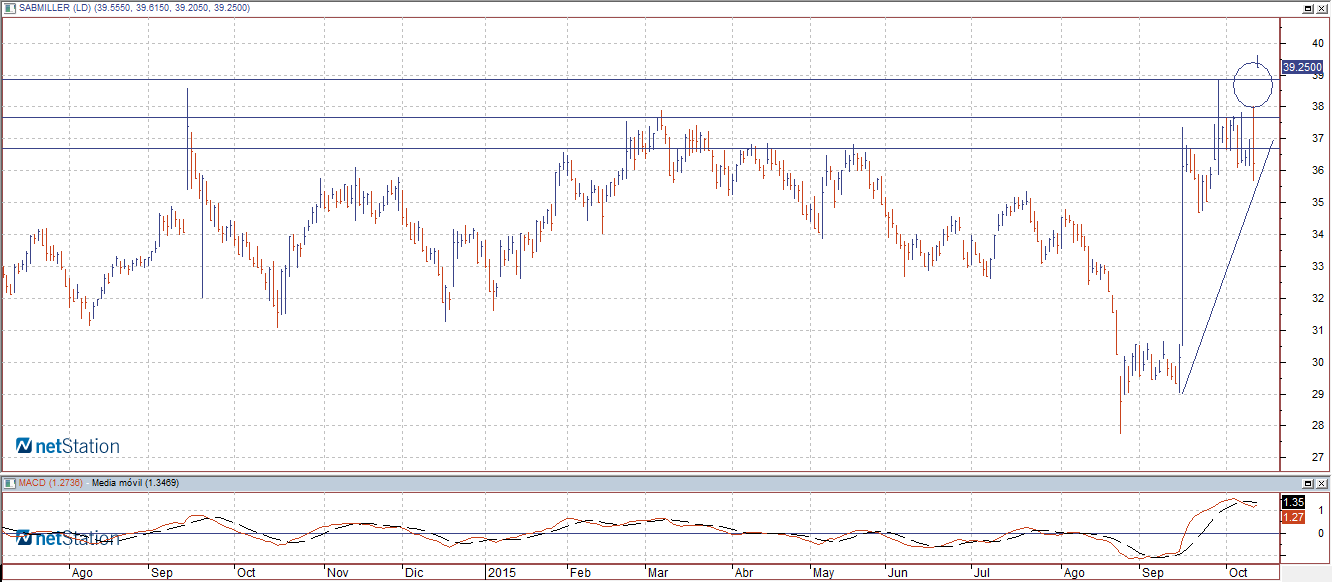Select the red MACD indicator label
Image resolution: width=1332 pixels, height=582 pixels.
pyautogui.click(x=50, y=483)
